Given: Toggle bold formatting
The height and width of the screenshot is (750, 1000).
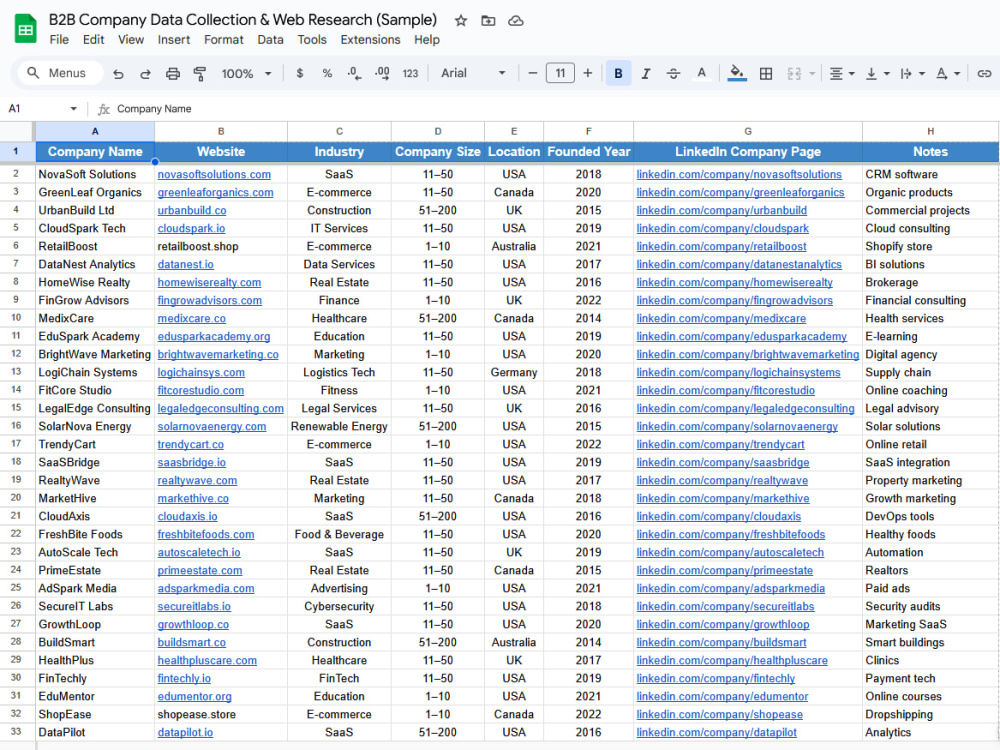Looking at the screenshot, I should pos(618,73).
